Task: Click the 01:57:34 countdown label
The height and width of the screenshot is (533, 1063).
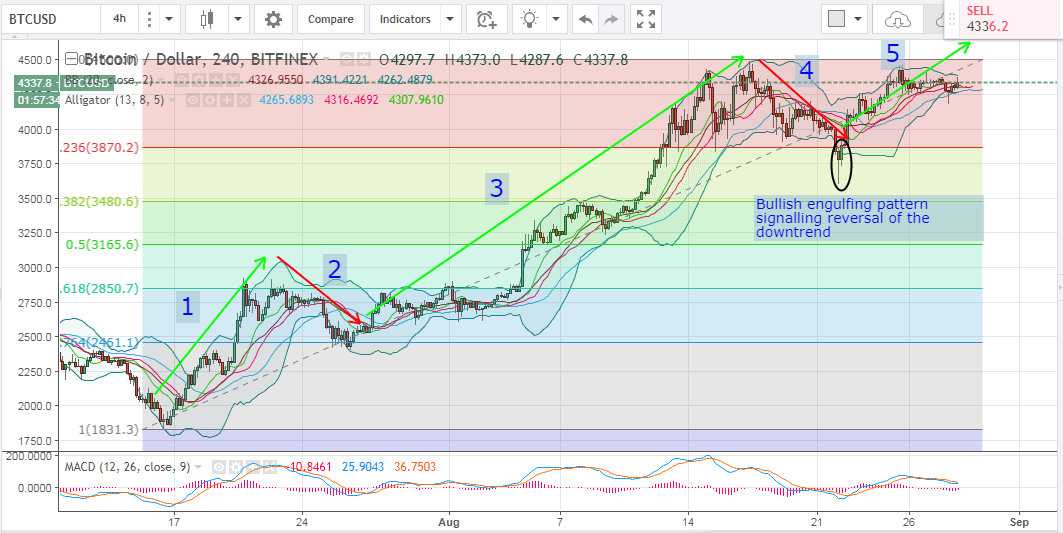Action: tap(37, 100)
